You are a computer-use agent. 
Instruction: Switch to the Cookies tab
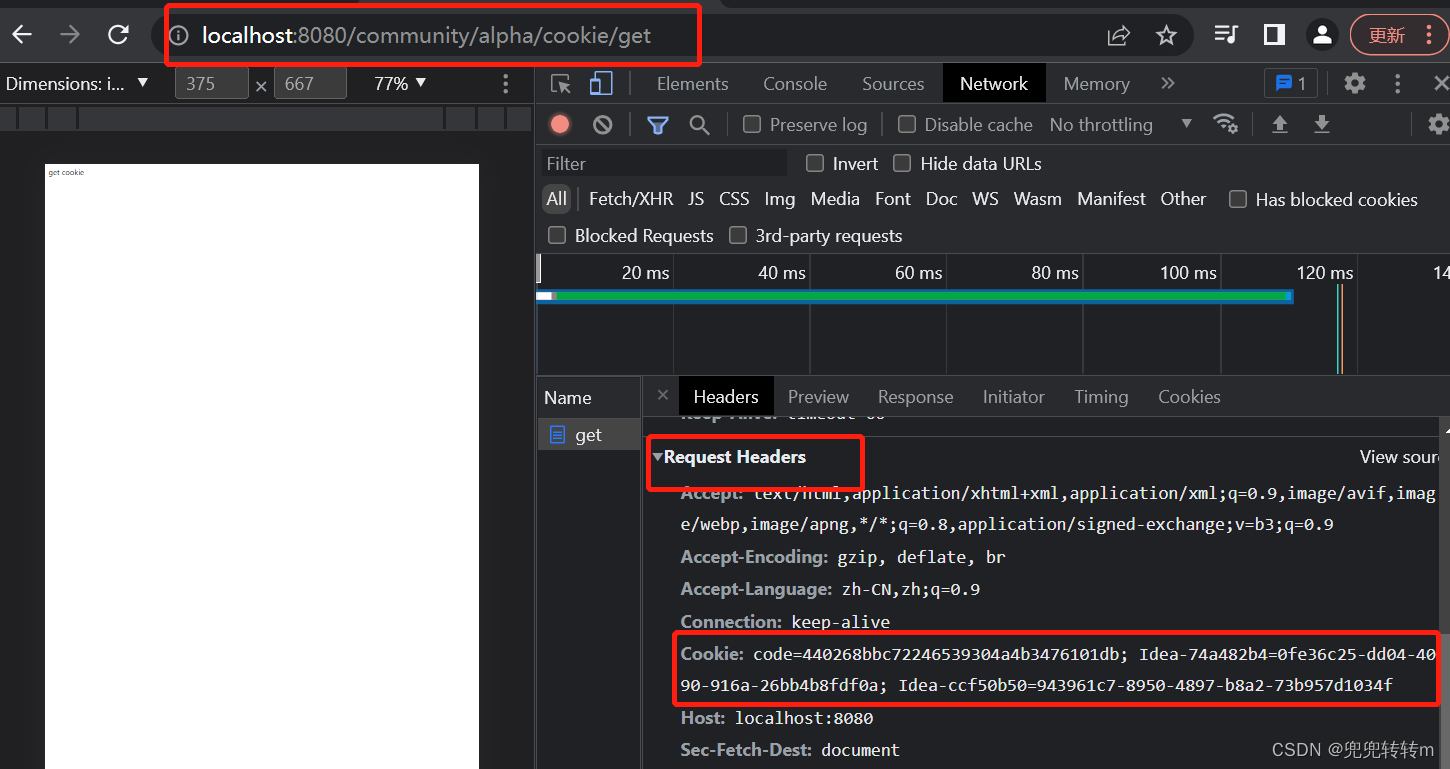(1189, 397)
